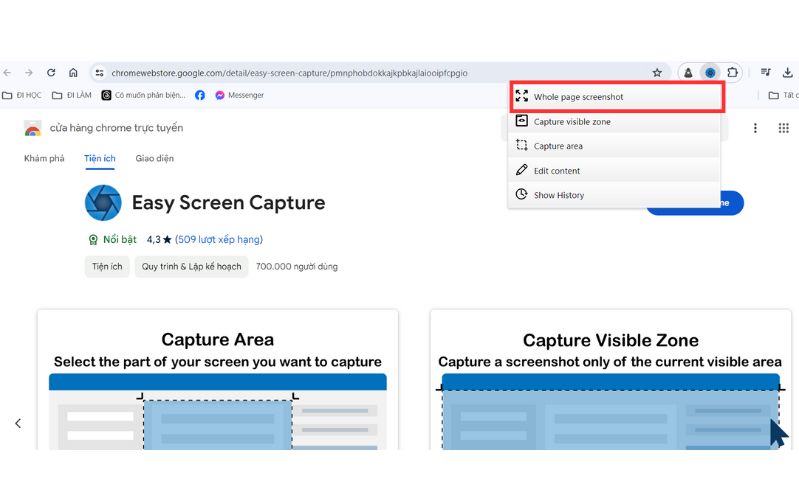View site information icon in address bar

point(99,73)
